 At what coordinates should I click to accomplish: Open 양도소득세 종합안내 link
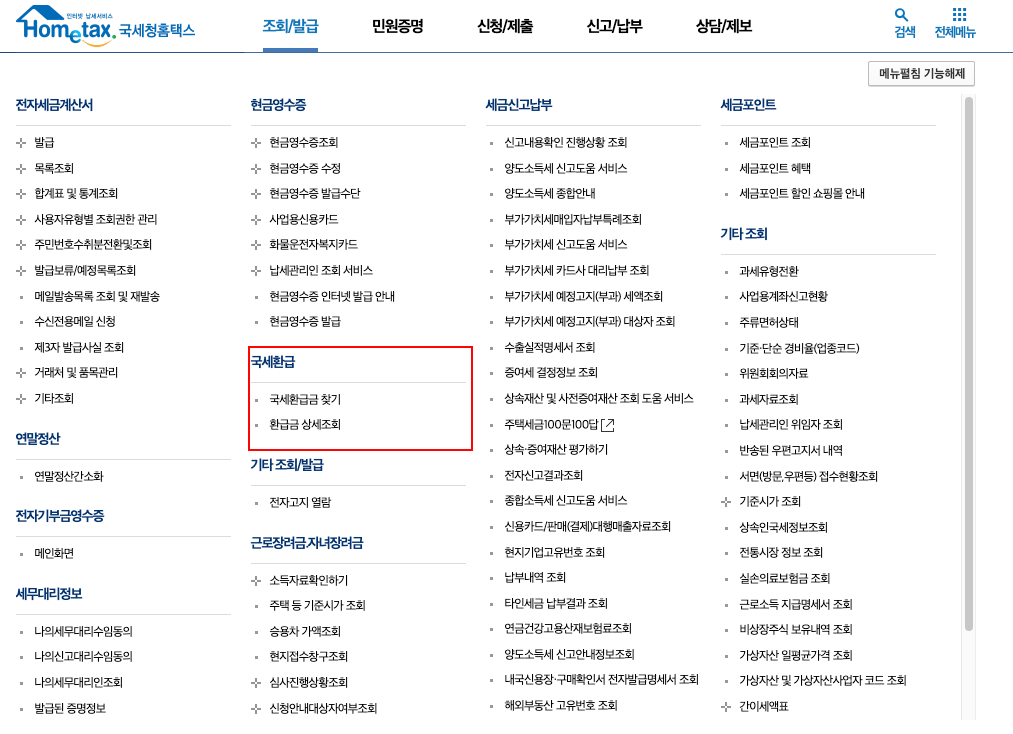pos(550,194)
